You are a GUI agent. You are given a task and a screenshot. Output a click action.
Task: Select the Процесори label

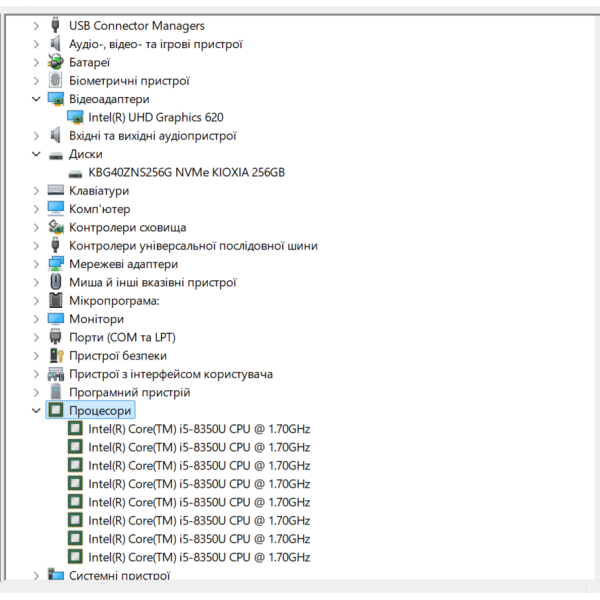[x=100, y=411]
